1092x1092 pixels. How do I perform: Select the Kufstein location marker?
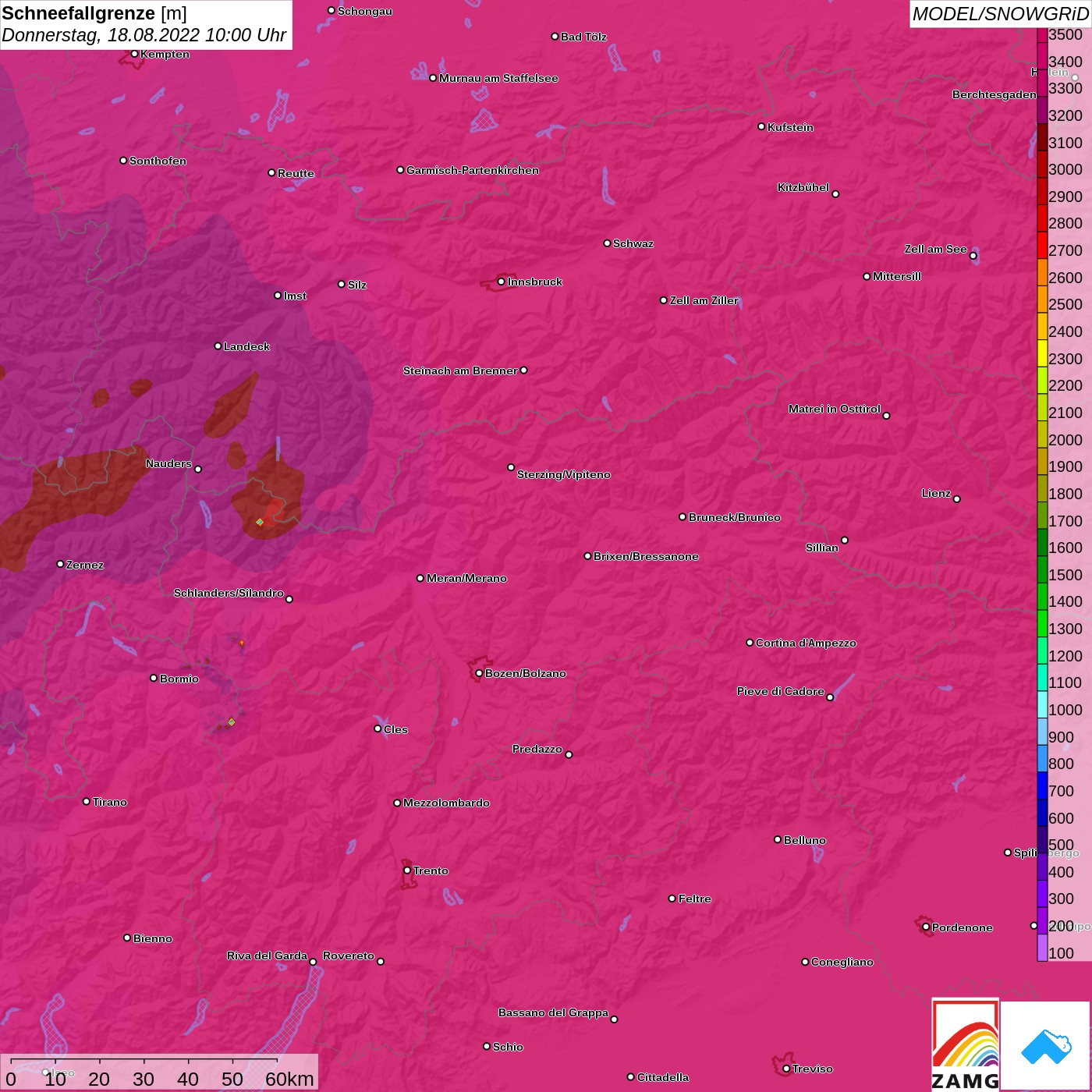[x=761, y=126]
